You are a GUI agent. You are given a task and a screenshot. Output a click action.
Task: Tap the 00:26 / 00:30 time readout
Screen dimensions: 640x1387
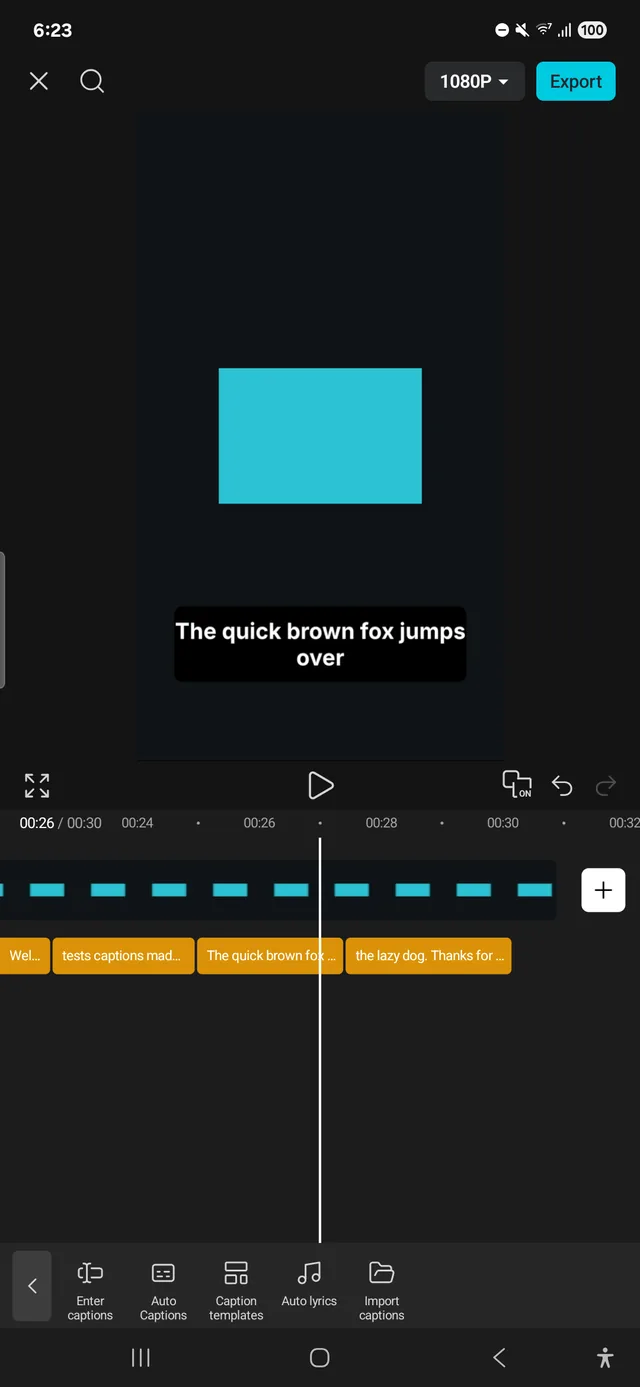(x=61, y=823)
